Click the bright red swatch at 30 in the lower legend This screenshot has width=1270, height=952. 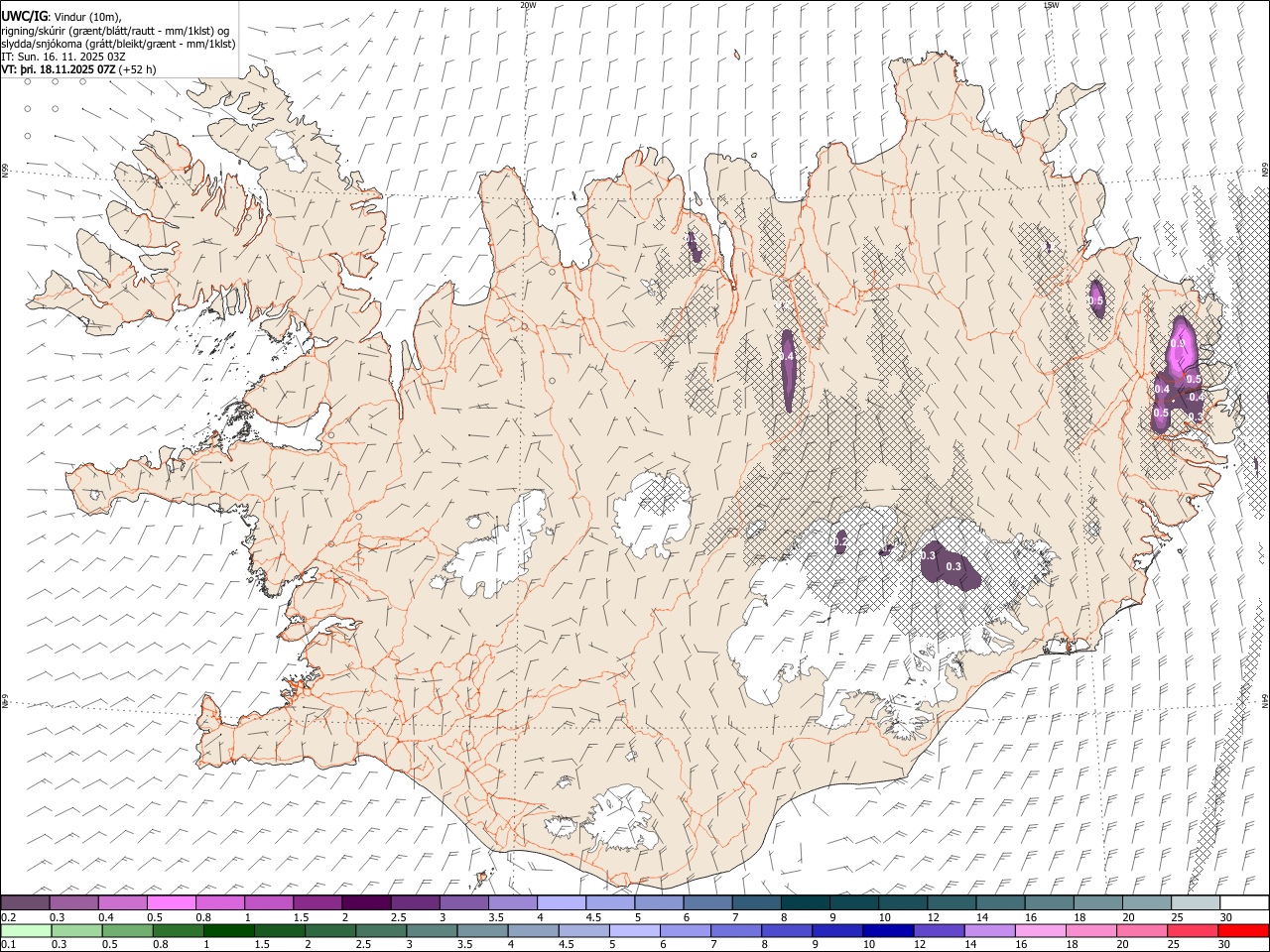click(1242, 930)
